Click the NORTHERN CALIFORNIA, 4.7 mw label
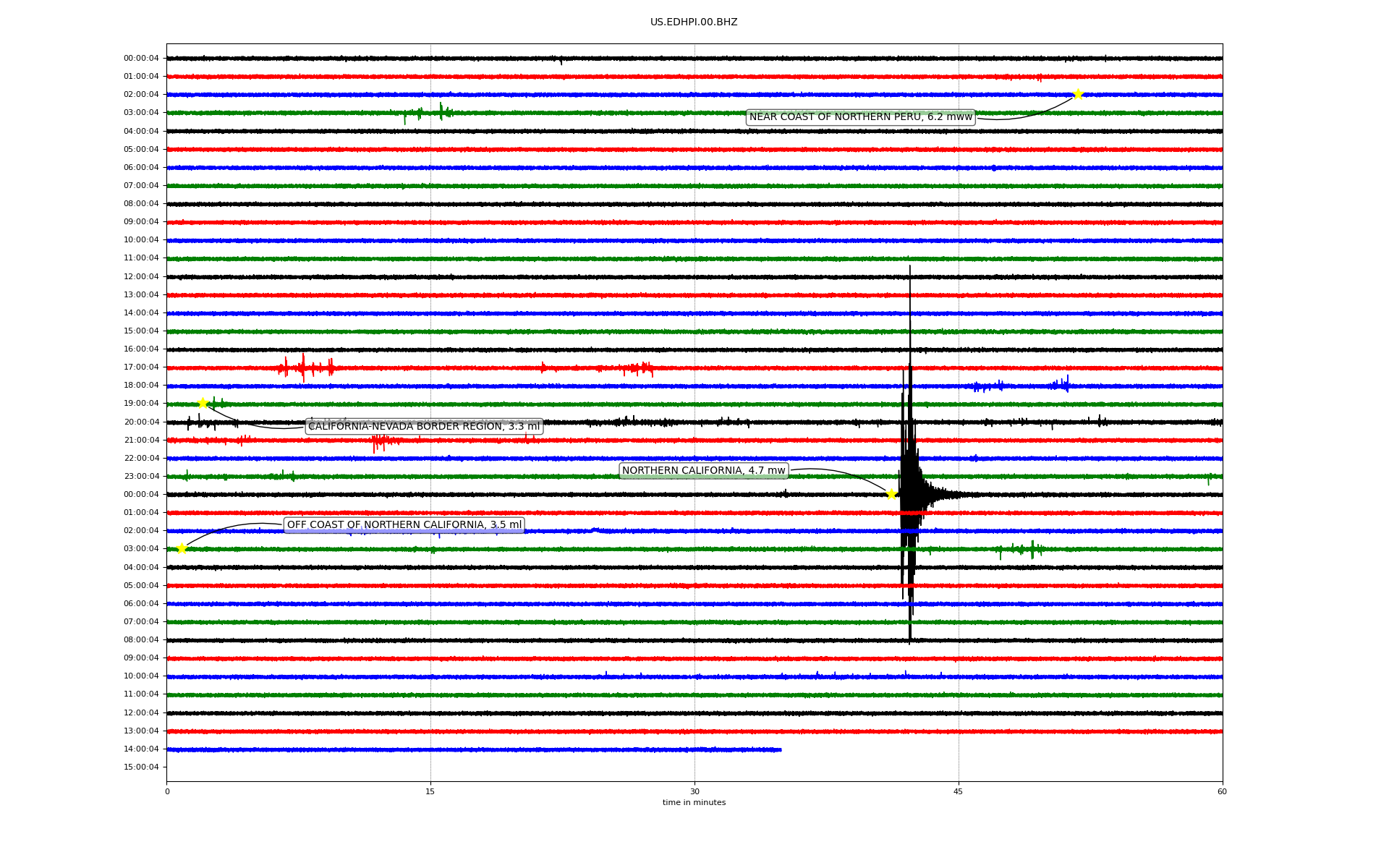Viewport: 1389px width, 868px height. (703, 471)
